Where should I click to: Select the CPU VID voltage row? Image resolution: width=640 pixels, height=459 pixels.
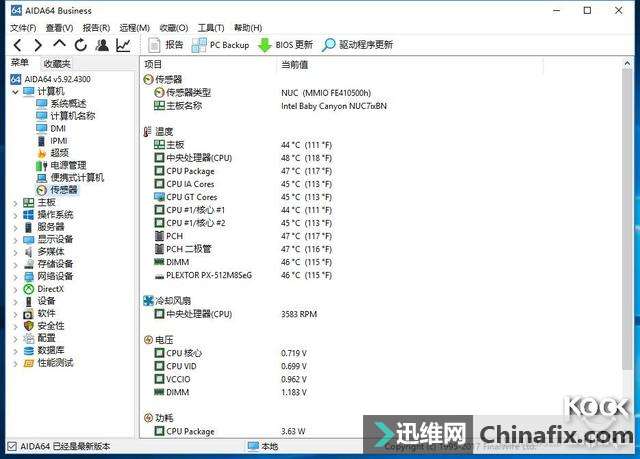coord(231,366)
